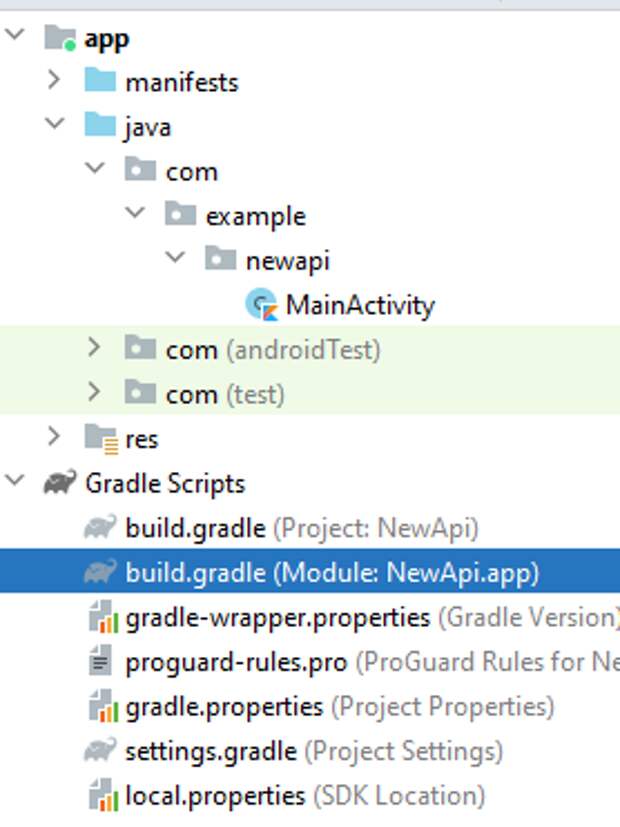Open build.gradle (Project: NewApi)
620x827 pixels.
(x=196, y=528)
